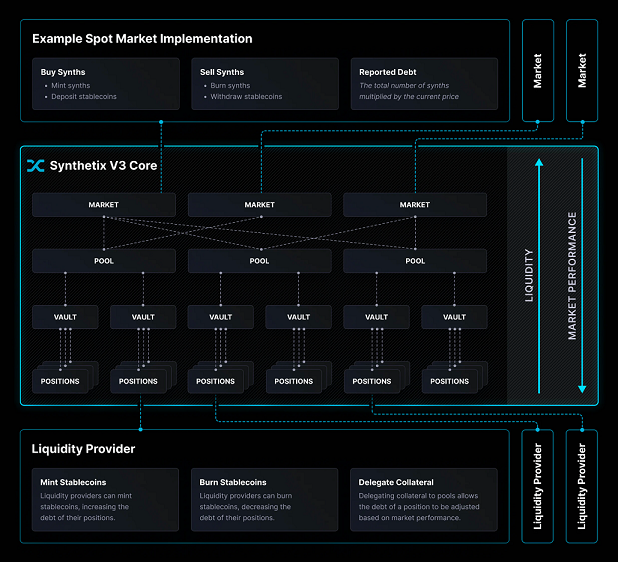The image size is (618, 562).
Task: Click the rightmost POSITIONS card stack
Action: [454, 378]
